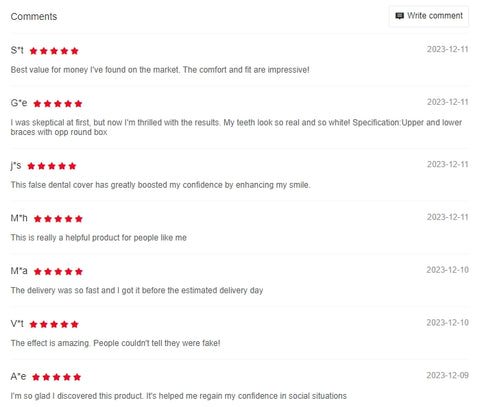Click the star rating of reviewer S*t
This screenshot has width=480, height=407.
coord(54,51)
